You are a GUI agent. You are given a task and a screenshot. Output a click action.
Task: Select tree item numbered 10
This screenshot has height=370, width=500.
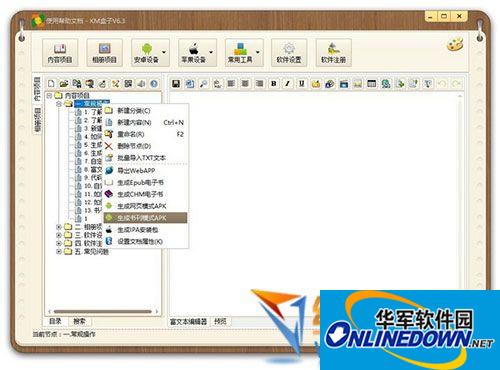(89, 186)
